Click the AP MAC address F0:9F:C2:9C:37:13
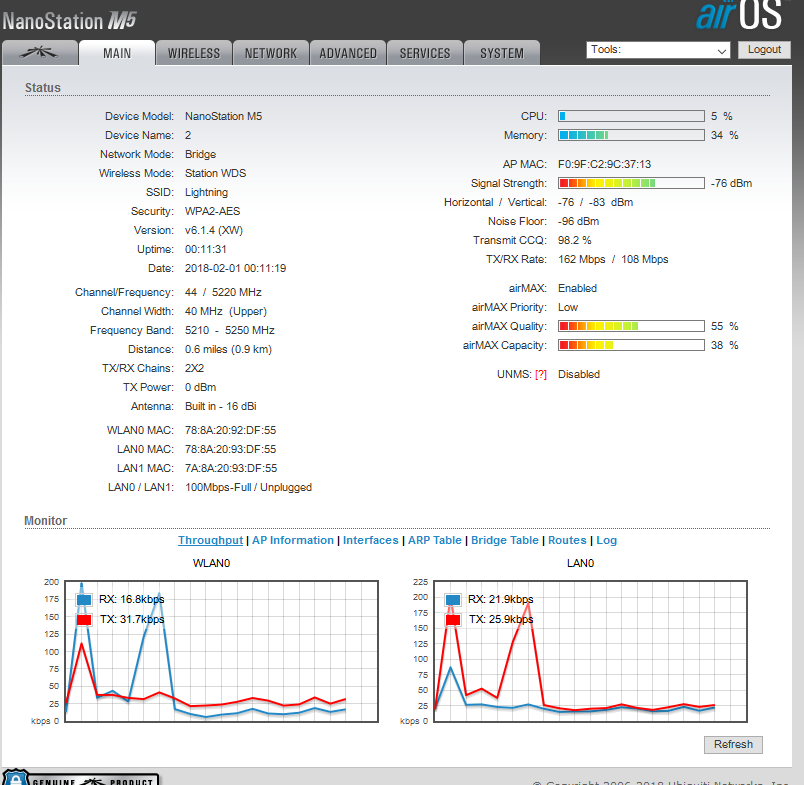This screenshot has width=804, height=785. tap(605, 165)
